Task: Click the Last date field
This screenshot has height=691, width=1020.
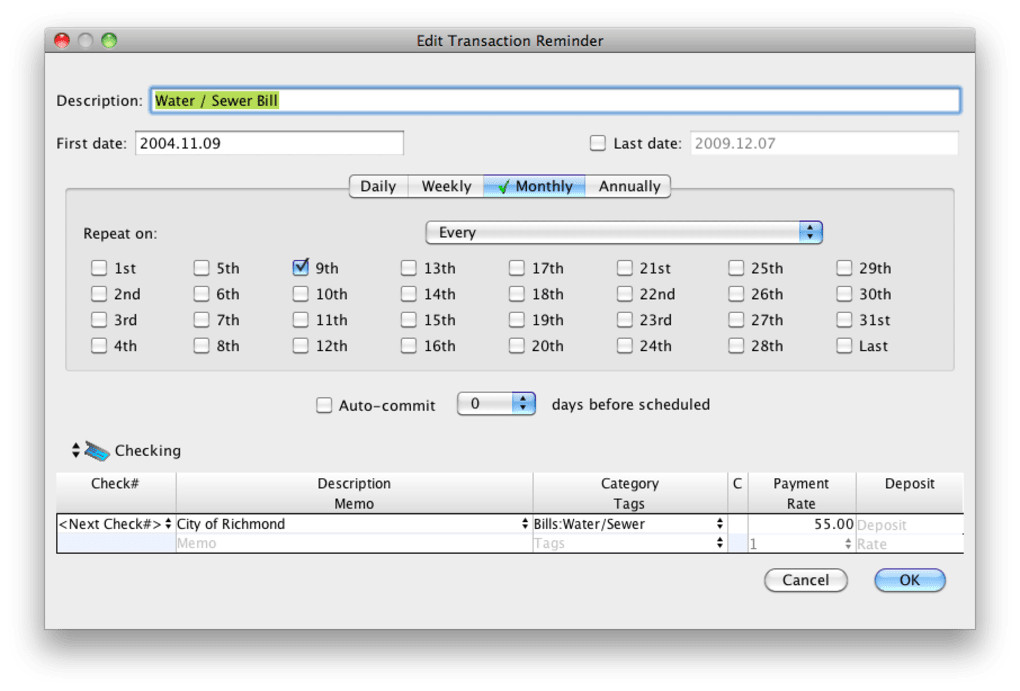Action: click(x=824, y=143)
